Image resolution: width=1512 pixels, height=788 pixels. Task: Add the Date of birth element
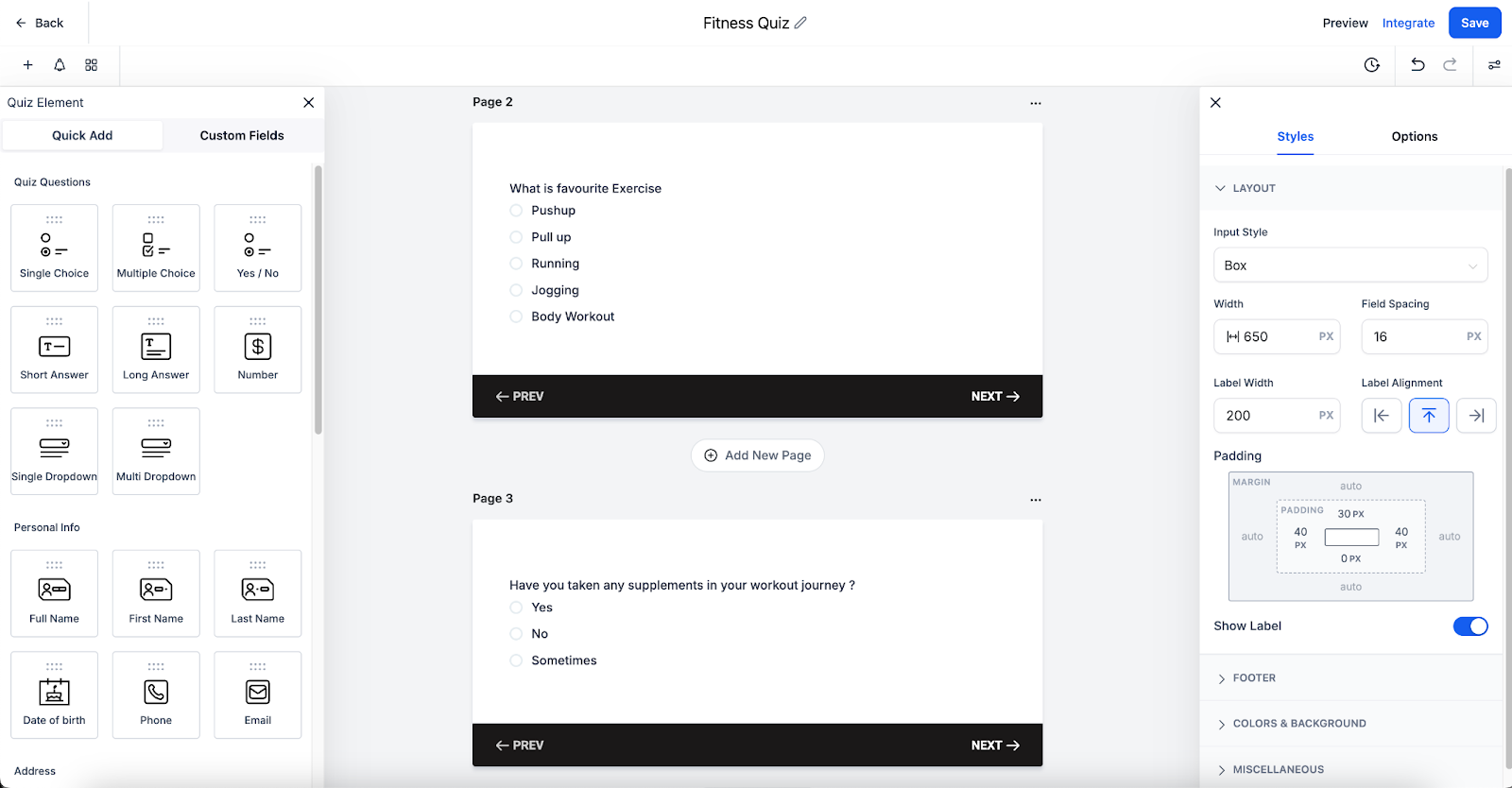click(x=55, y=694)
